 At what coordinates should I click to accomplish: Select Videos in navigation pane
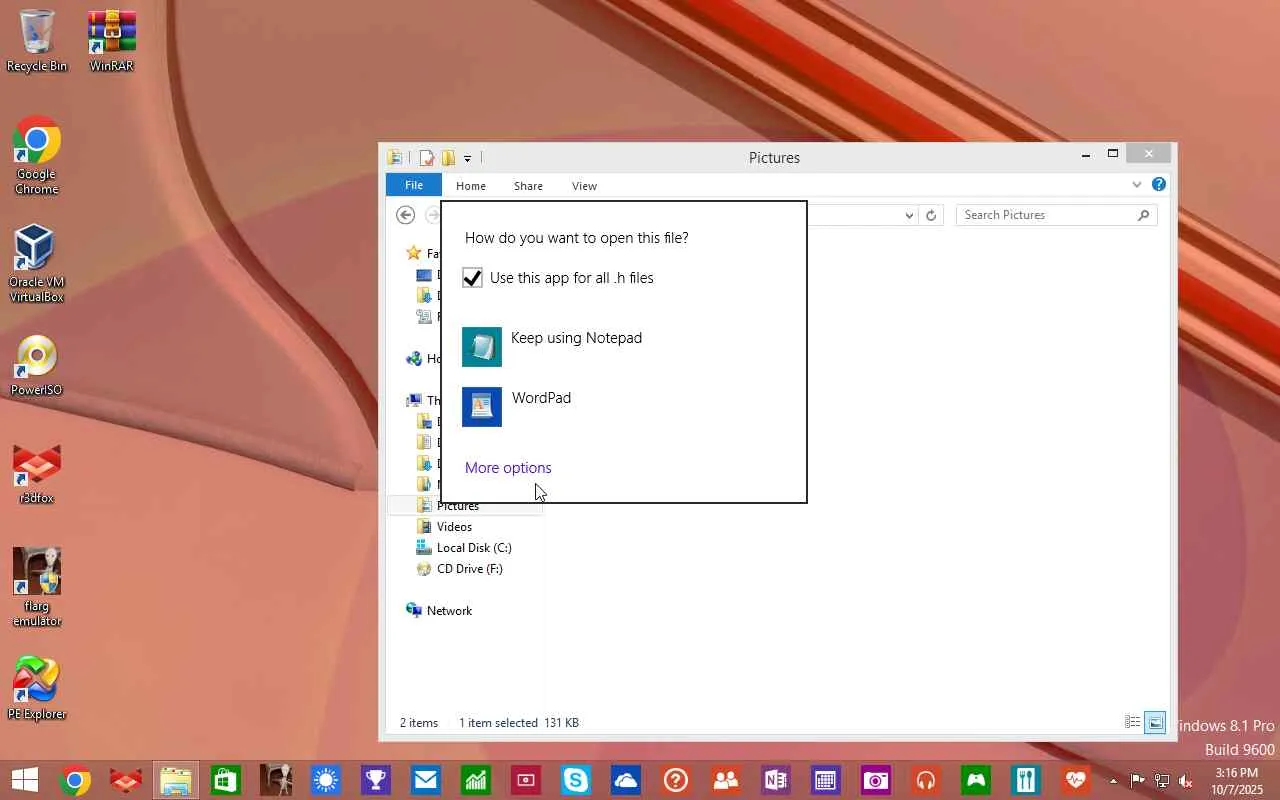click(x=454, y=527)
